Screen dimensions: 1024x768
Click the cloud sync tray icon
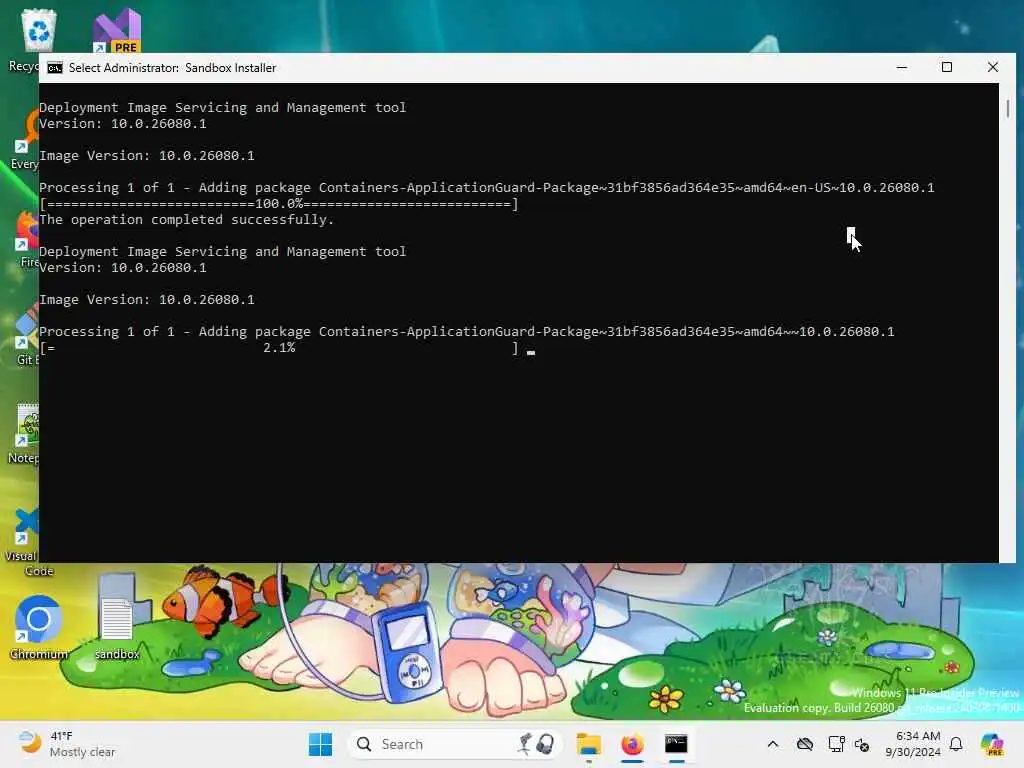point(805,744)
